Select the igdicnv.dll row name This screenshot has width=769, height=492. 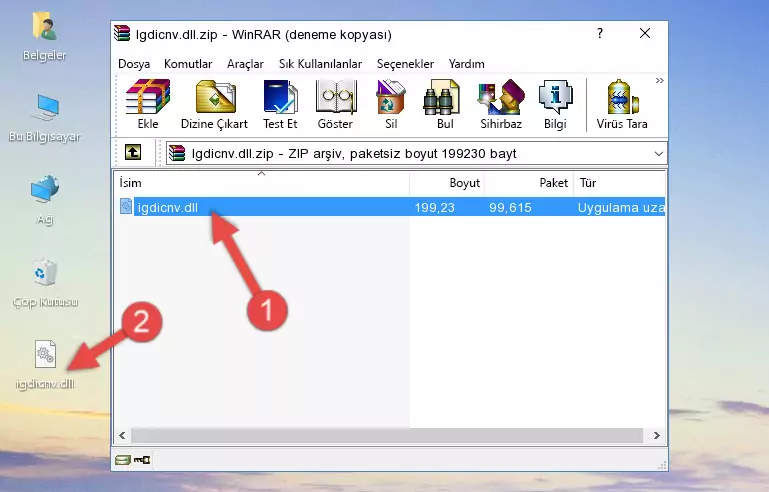click(168, 207)
